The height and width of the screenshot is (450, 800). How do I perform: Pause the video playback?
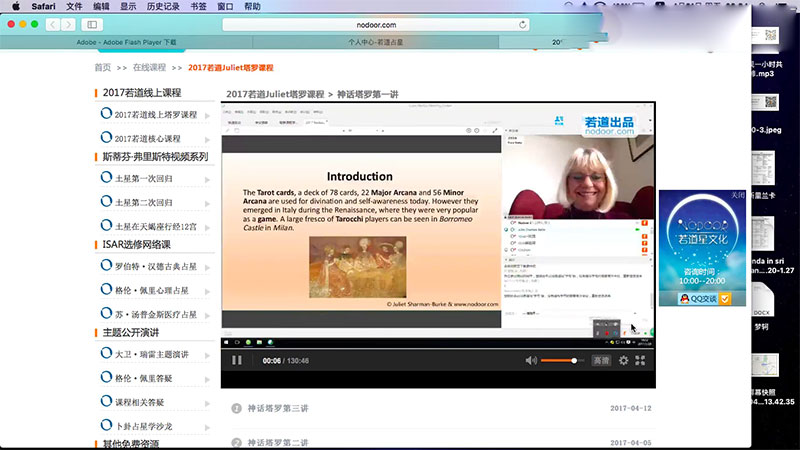[237, 360]
